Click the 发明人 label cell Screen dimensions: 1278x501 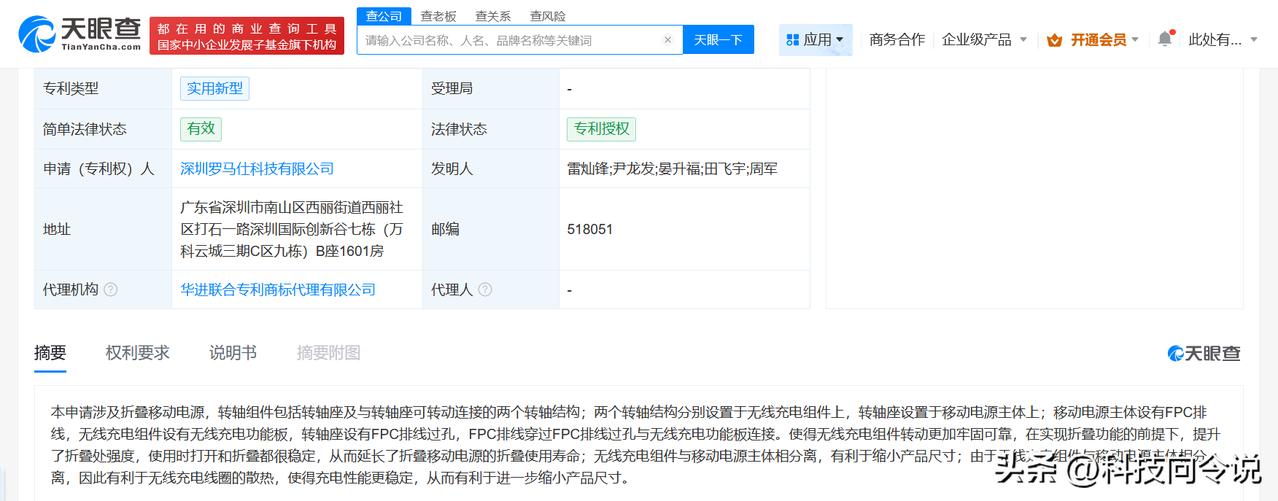click(490, 169)
